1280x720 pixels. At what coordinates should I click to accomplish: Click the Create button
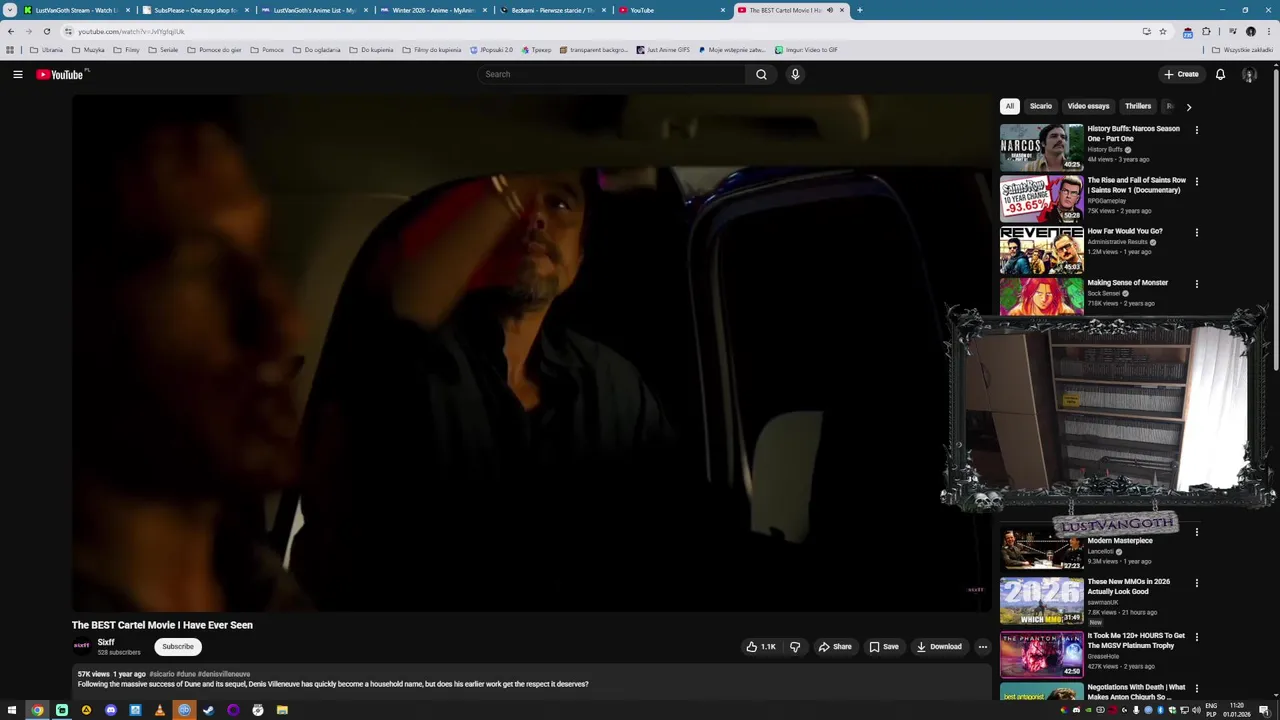point(1181,74)
